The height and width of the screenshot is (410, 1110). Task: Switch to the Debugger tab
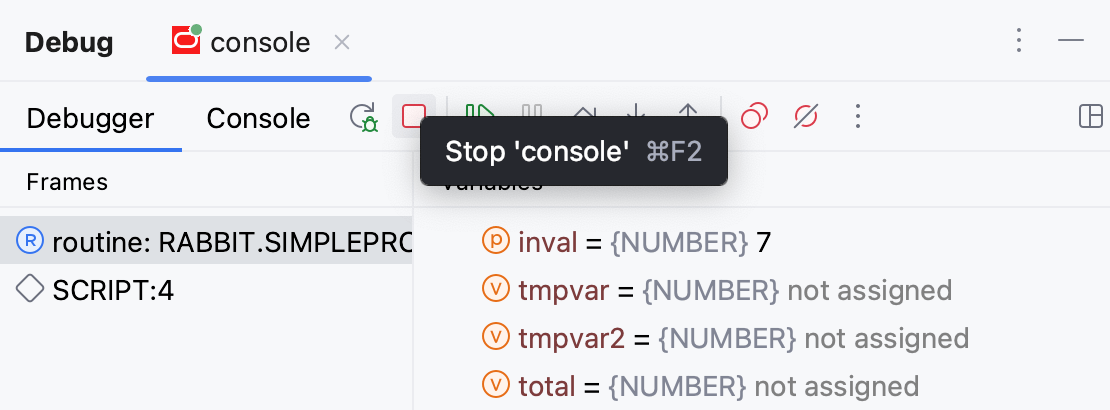click(x=90, y=119)
